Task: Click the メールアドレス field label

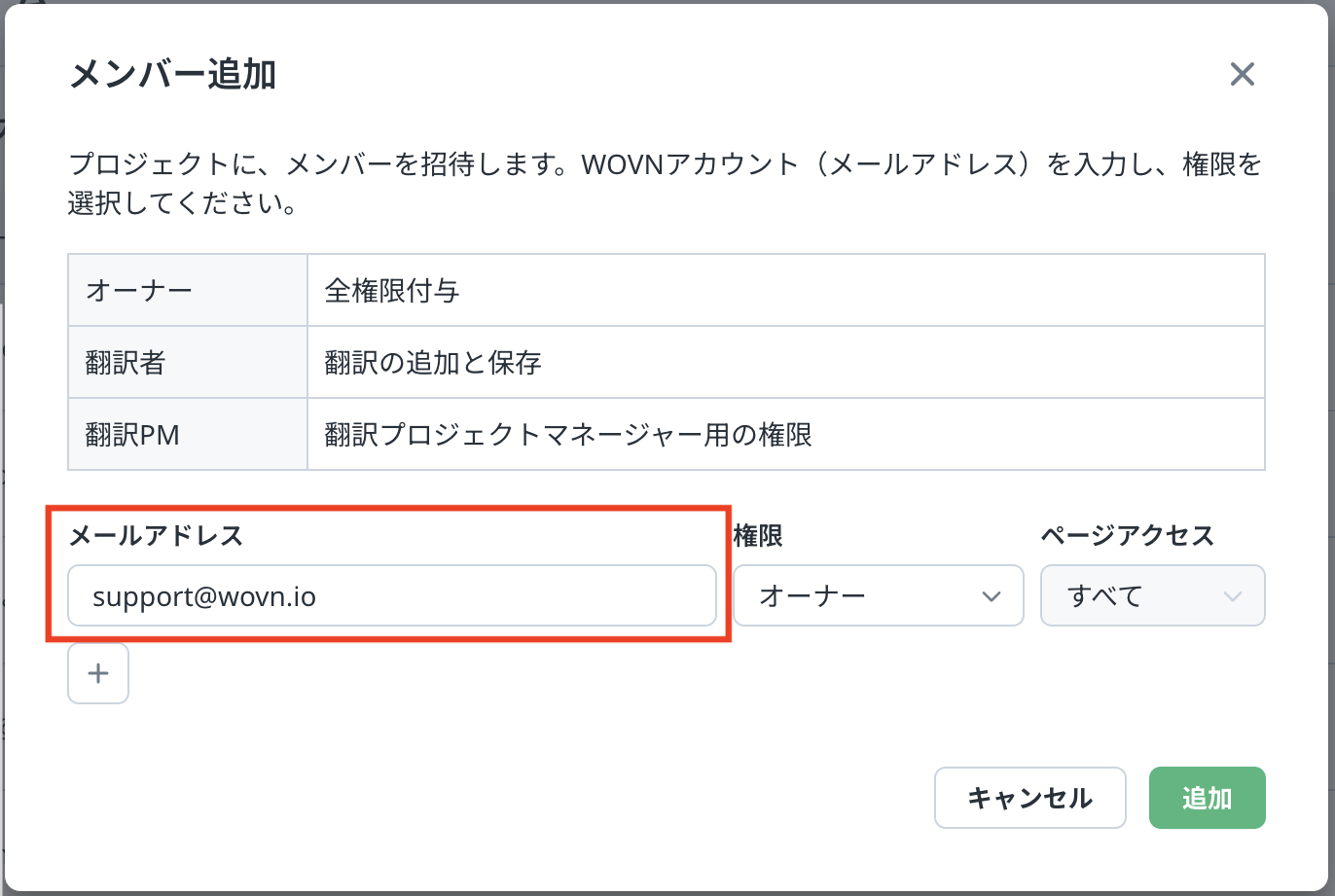Action: click(156, 535)
